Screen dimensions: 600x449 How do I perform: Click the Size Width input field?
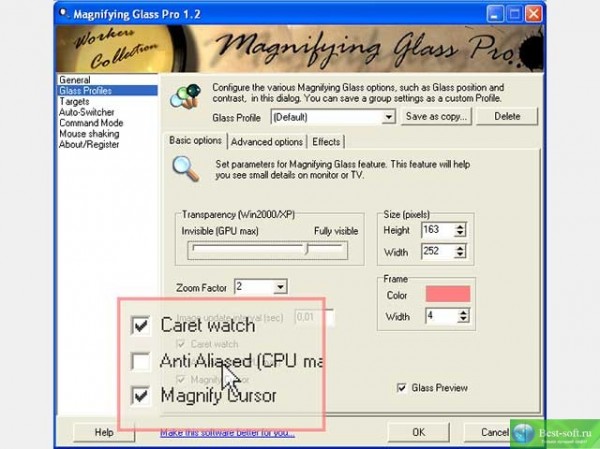point(438,251)
